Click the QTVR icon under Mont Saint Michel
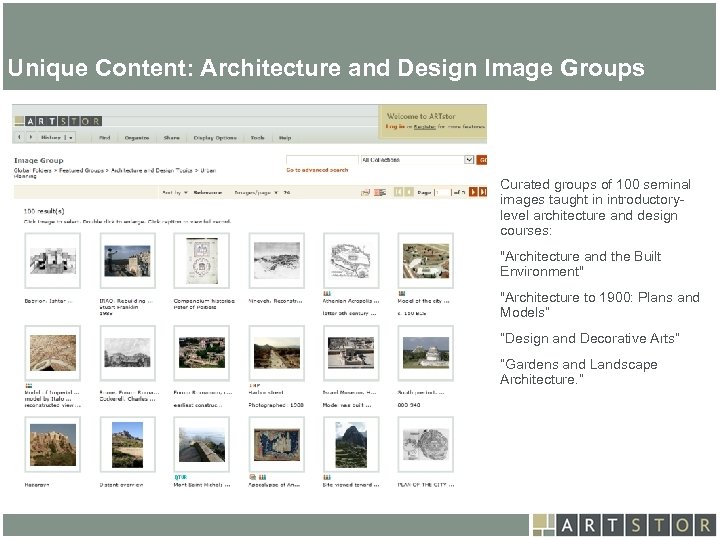The image size is (720, 540). pyautogui.click(x=181, y=477)
